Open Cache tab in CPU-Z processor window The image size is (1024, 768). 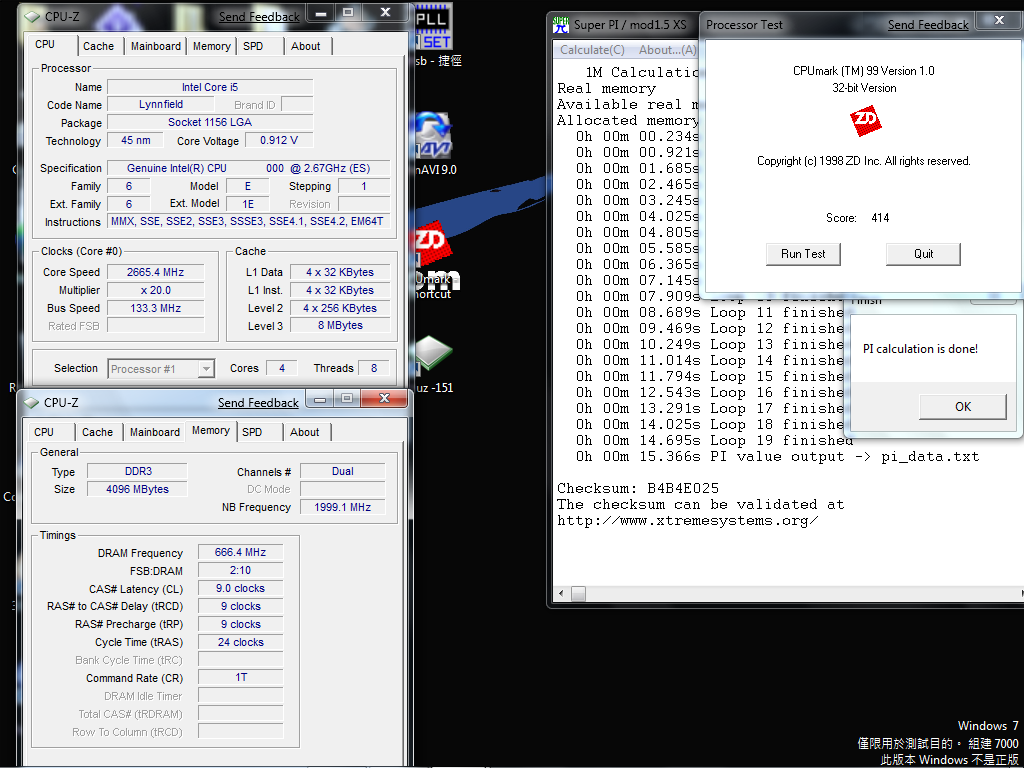(99, 46)
